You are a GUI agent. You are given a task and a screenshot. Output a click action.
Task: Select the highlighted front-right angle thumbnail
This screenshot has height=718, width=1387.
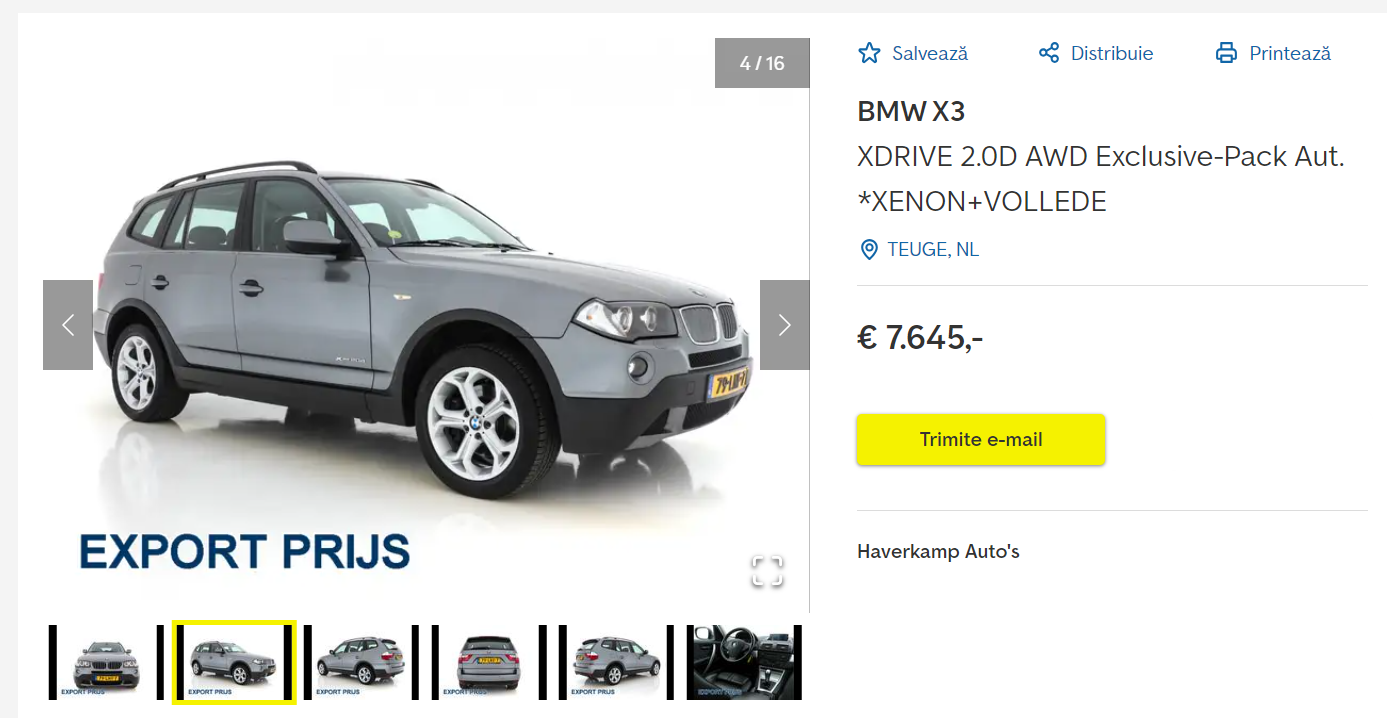tap(234, 662)
